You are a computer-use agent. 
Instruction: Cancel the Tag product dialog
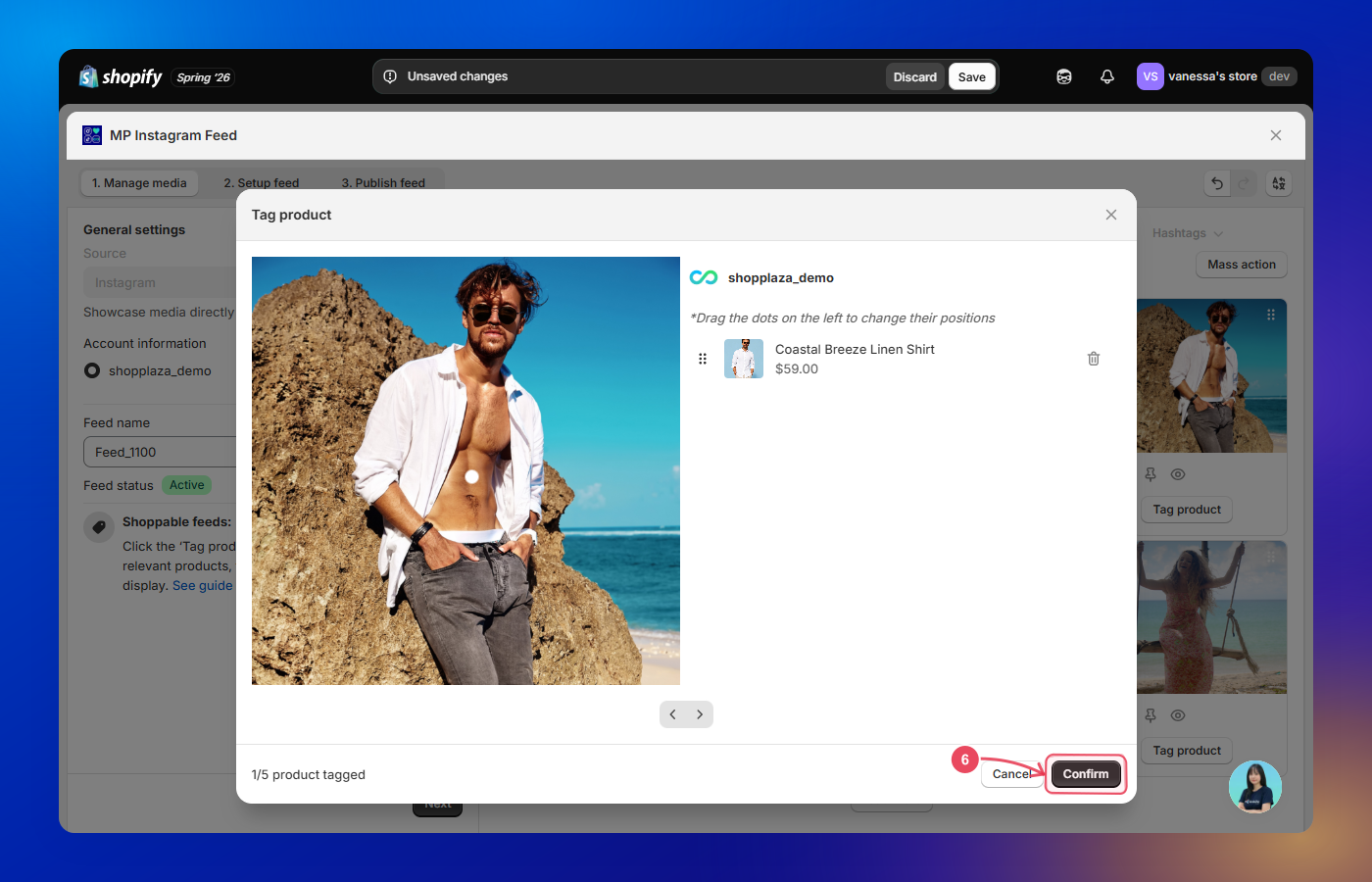(1011, 774)
